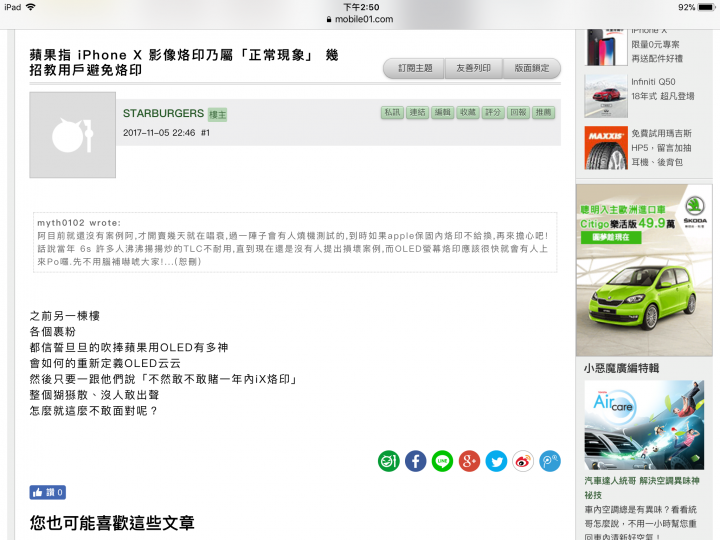Share the post via the Plurk icon

550,461
